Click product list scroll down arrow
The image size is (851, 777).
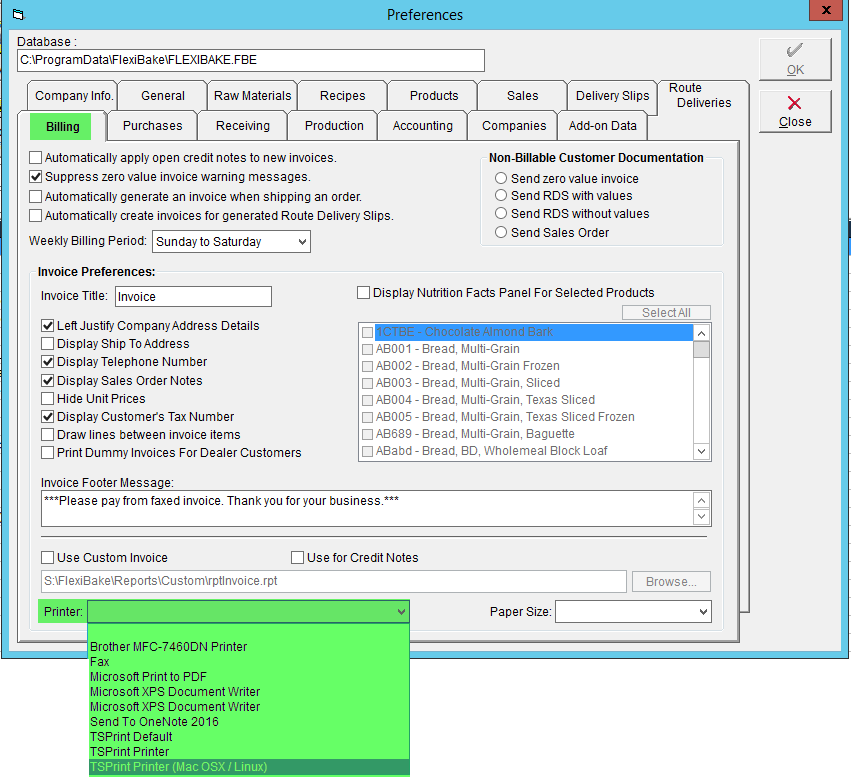[701, 451]
